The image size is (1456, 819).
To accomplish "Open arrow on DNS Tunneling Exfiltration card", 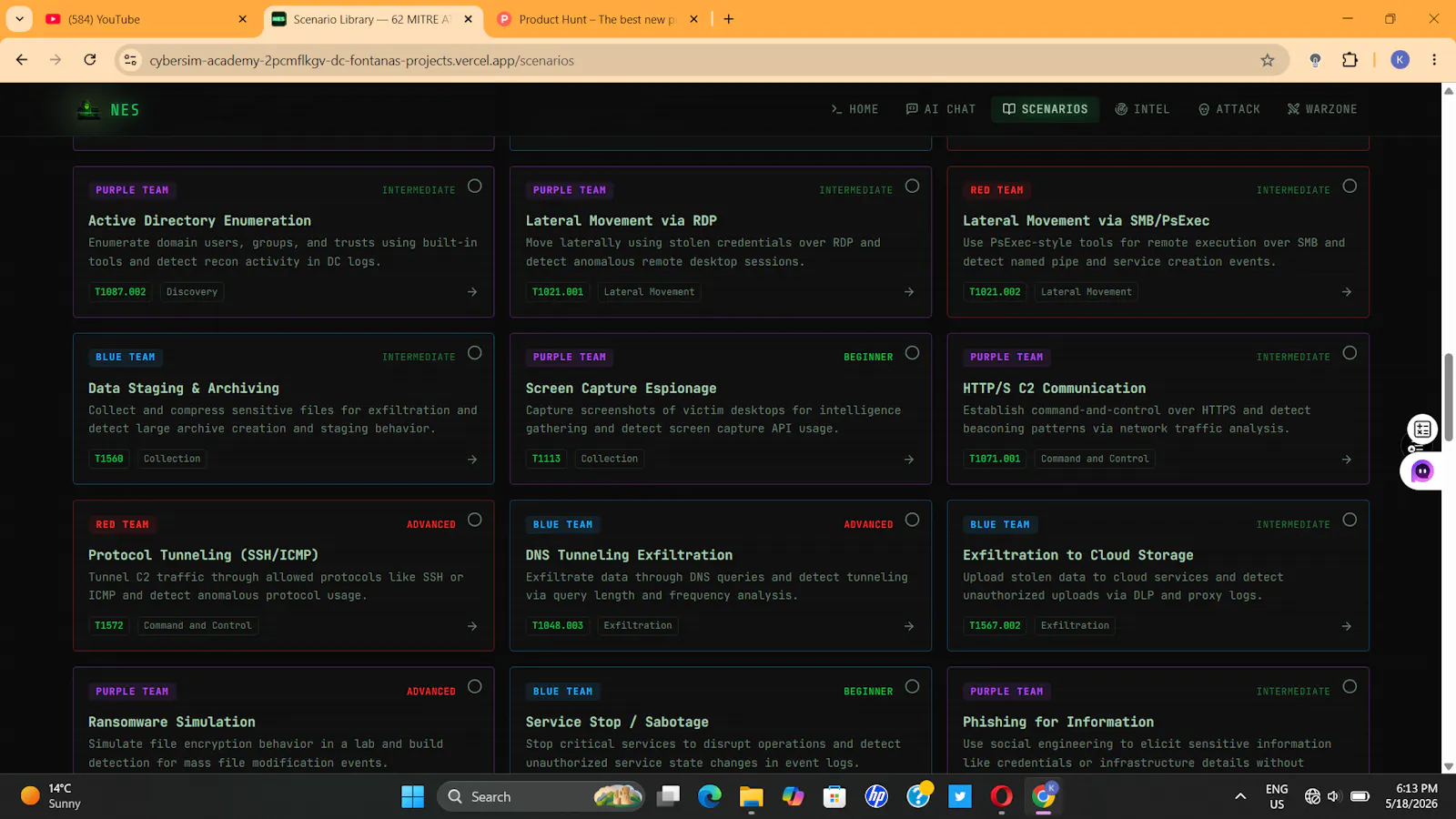I will pyautogui.click(x=909, y=626).
